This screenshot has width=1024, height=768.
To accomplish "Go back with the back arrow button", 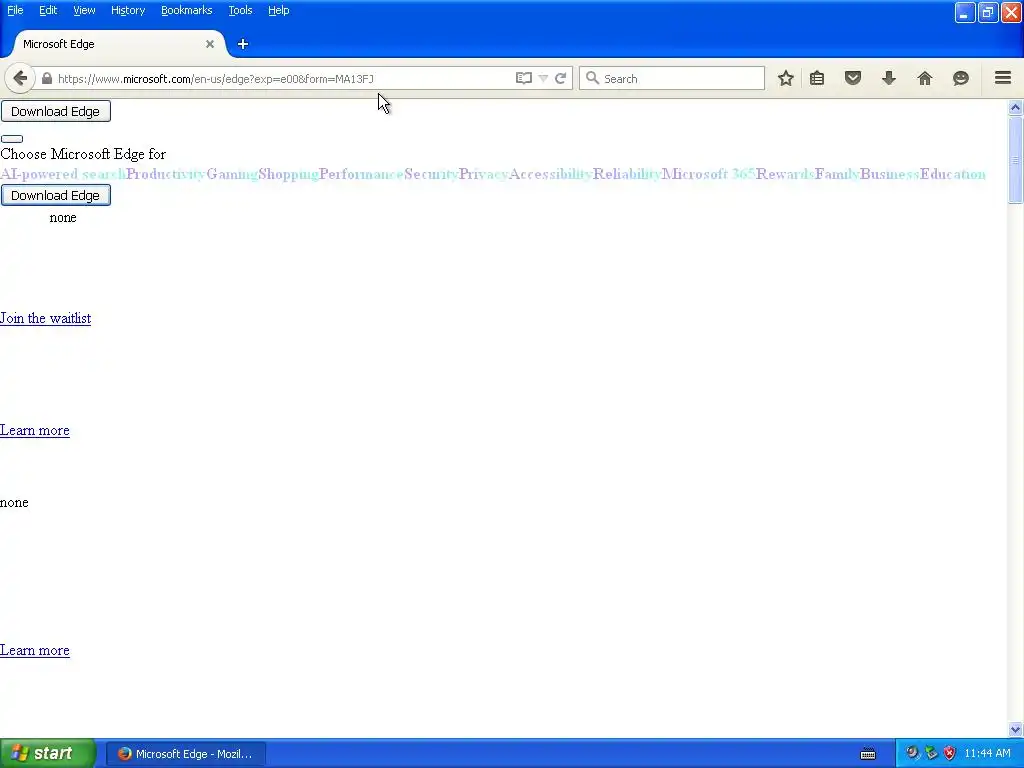I will pyautogui.click(x=20, y=78).
